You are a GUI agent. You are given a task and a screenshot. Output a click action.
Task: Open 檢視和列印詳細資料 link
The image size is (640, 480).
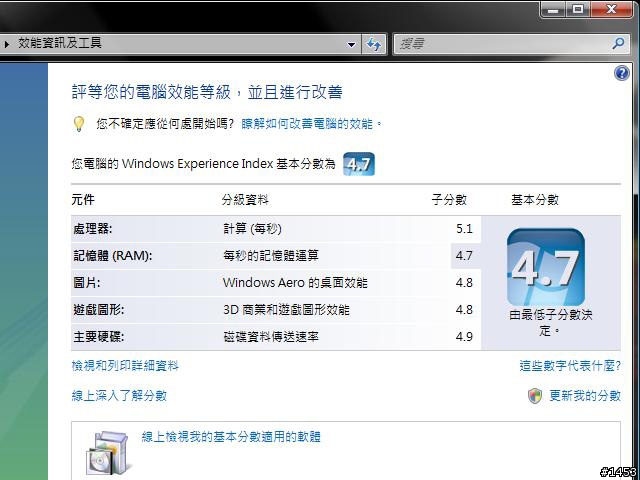click(x=125, y=365)
